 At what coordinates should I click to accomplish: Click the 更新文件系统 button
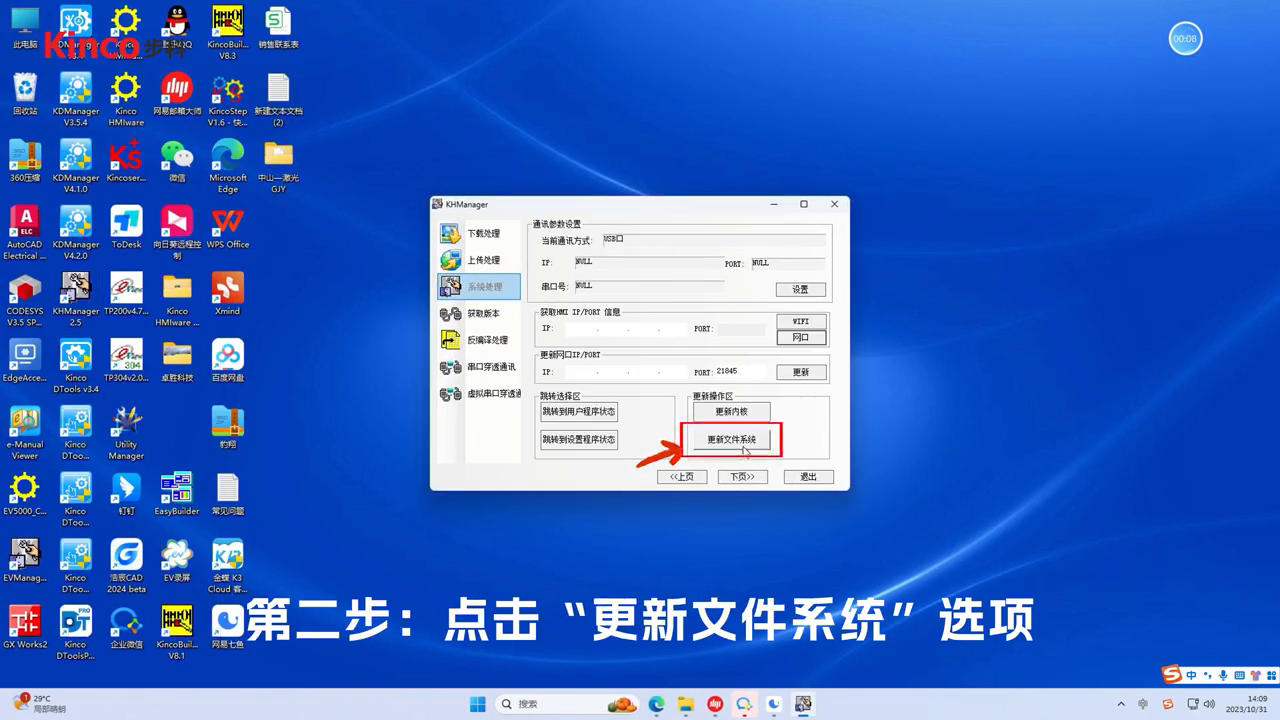(x=731, y=439)
